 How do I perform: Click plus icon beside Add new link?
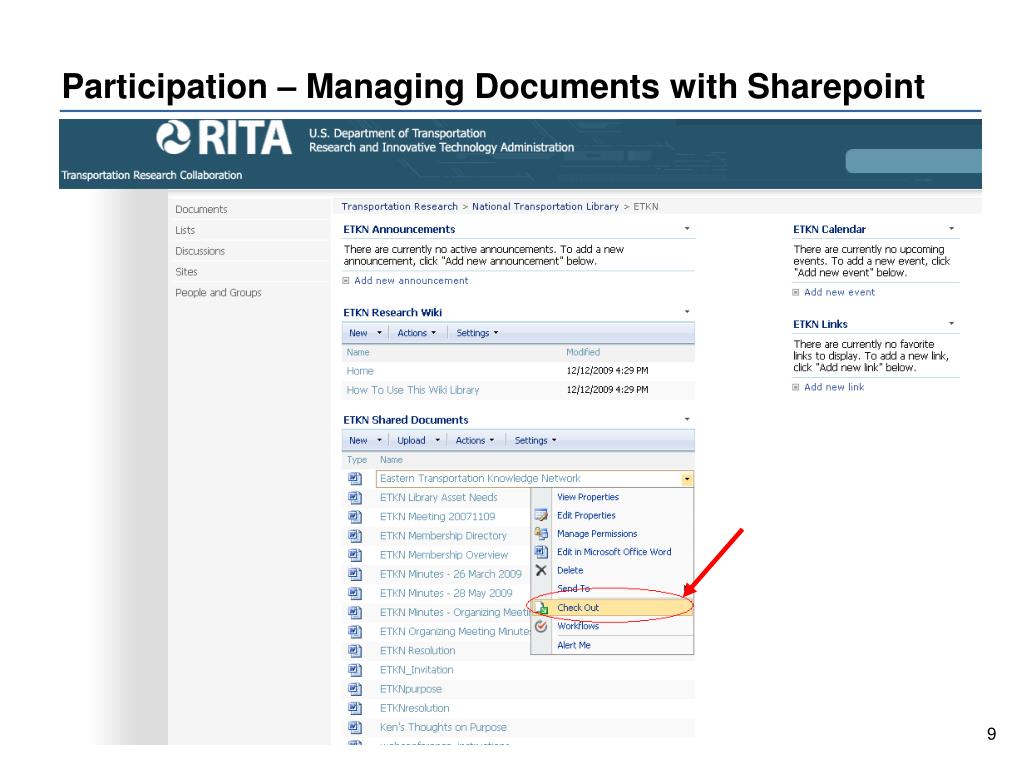click(795, 387)
